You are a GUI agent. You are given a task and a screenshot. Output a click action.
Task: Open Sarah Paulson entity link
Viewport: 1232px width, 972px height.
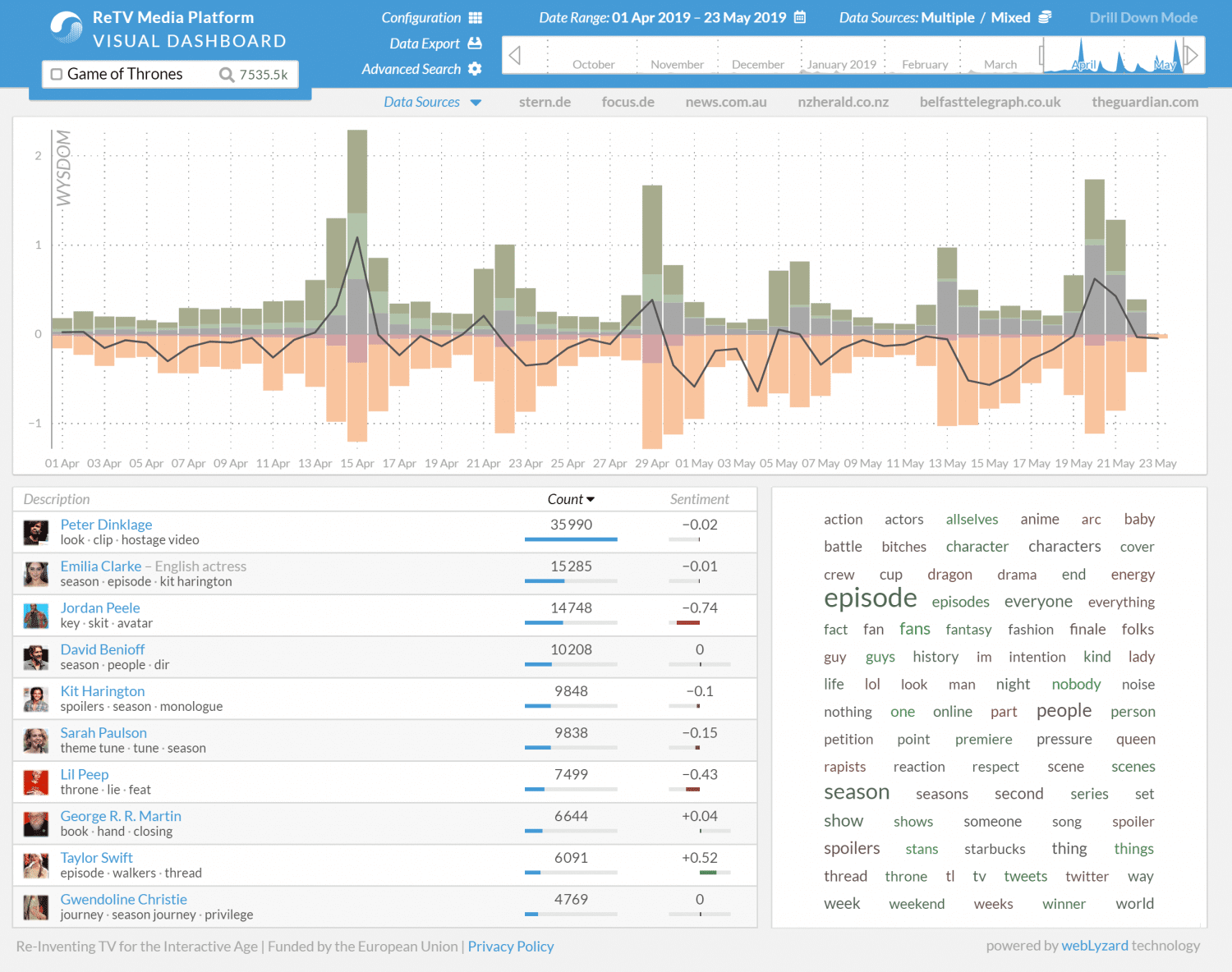click(x=103, y=732)
